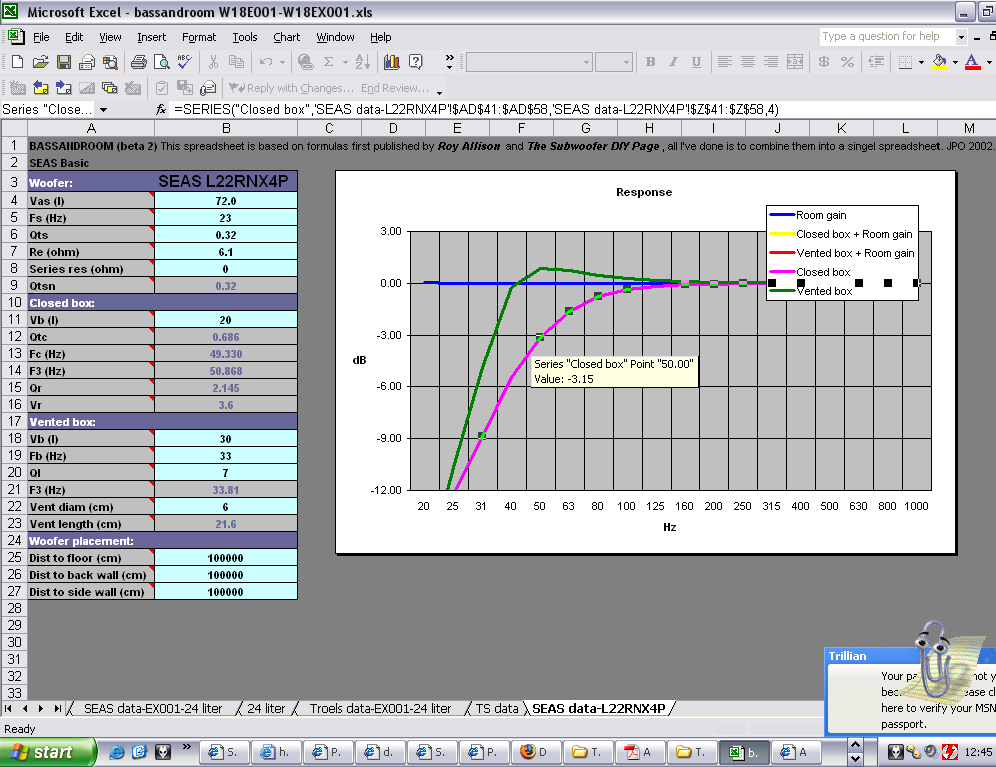
Task: Open the Fill Color dropdown arrow
Action: pos(955,62)
